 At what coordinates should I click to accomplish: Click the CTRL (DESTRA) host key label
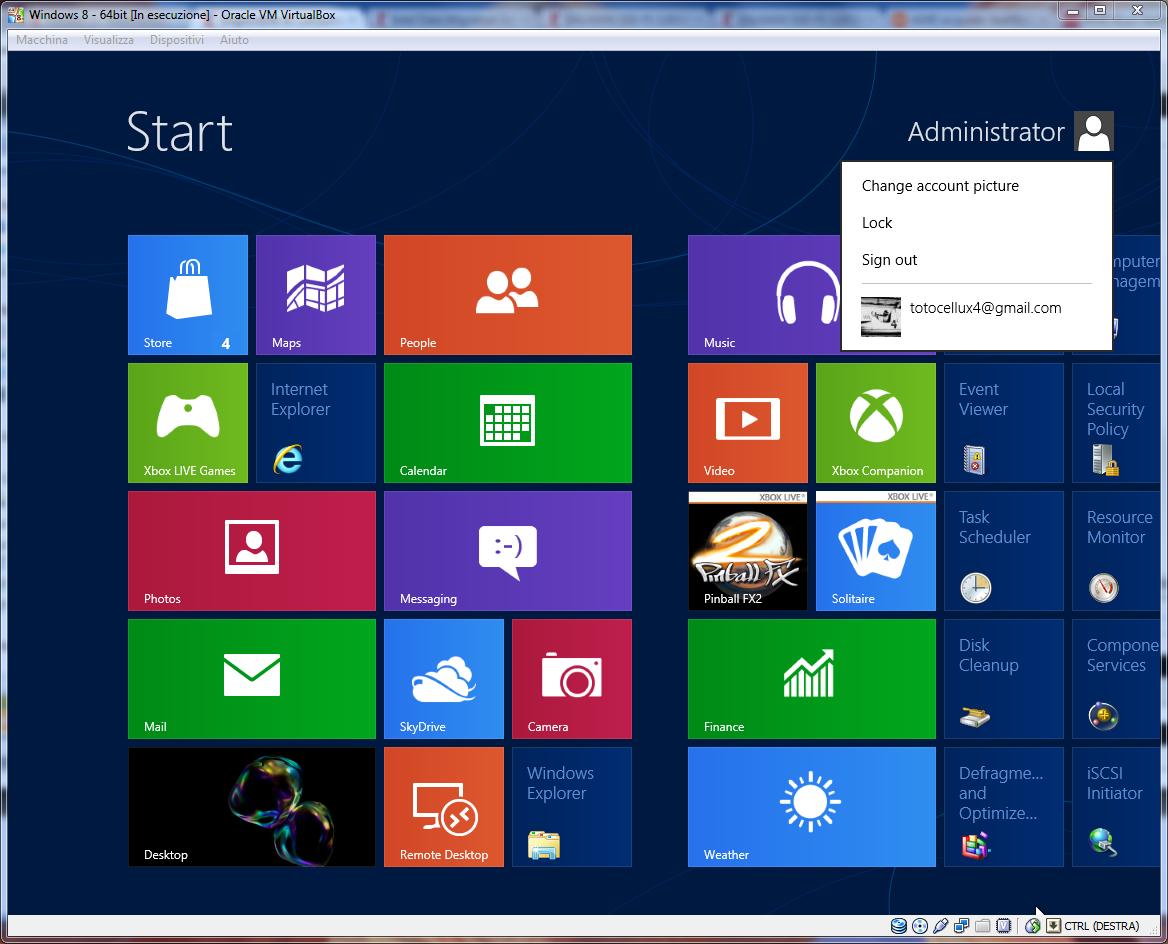click(1102, 926)
